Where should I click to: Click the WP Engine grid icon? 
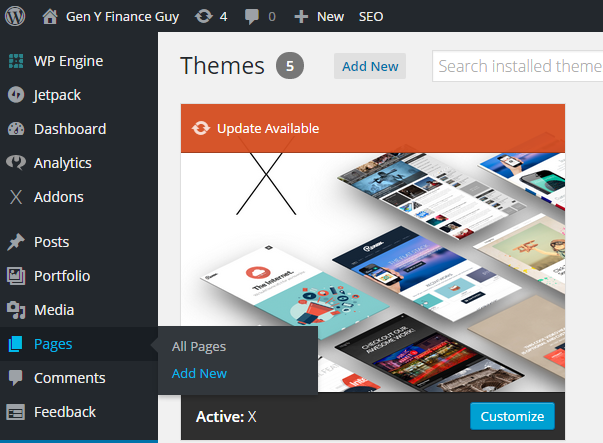click(x=16, y=61)
